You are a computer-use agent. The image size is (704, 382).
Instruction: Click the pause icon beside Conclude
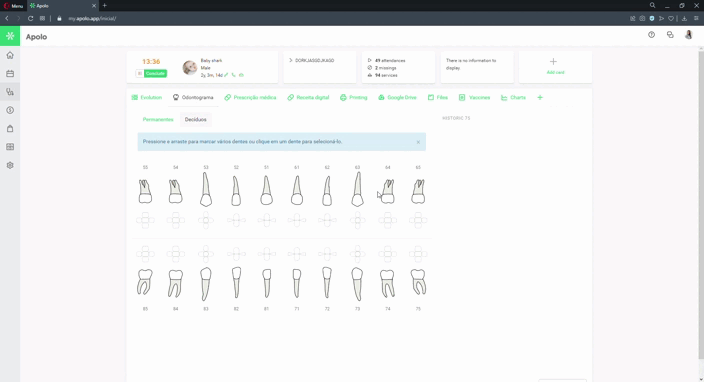(140, 73)
